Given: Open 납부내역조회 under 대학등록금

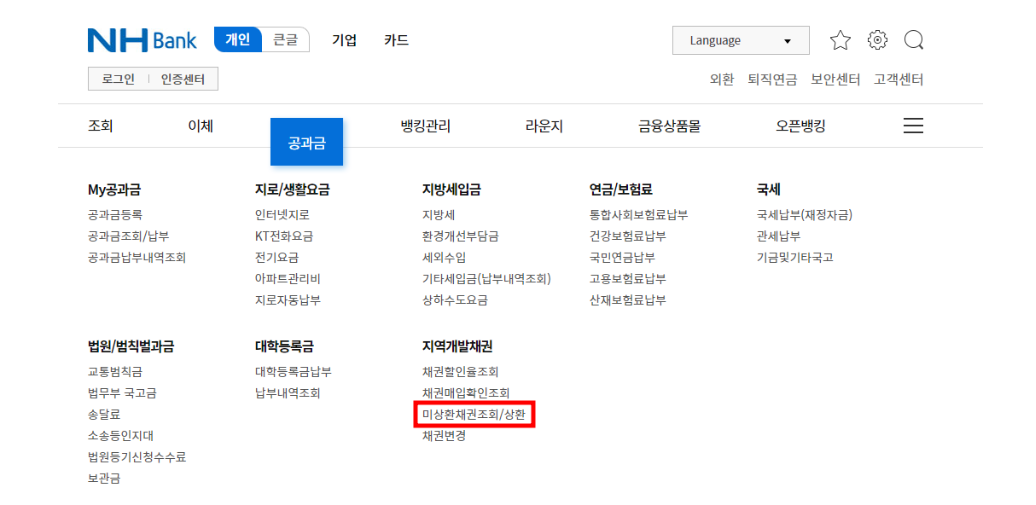Looking at the screenshot, I should [287, 393].
